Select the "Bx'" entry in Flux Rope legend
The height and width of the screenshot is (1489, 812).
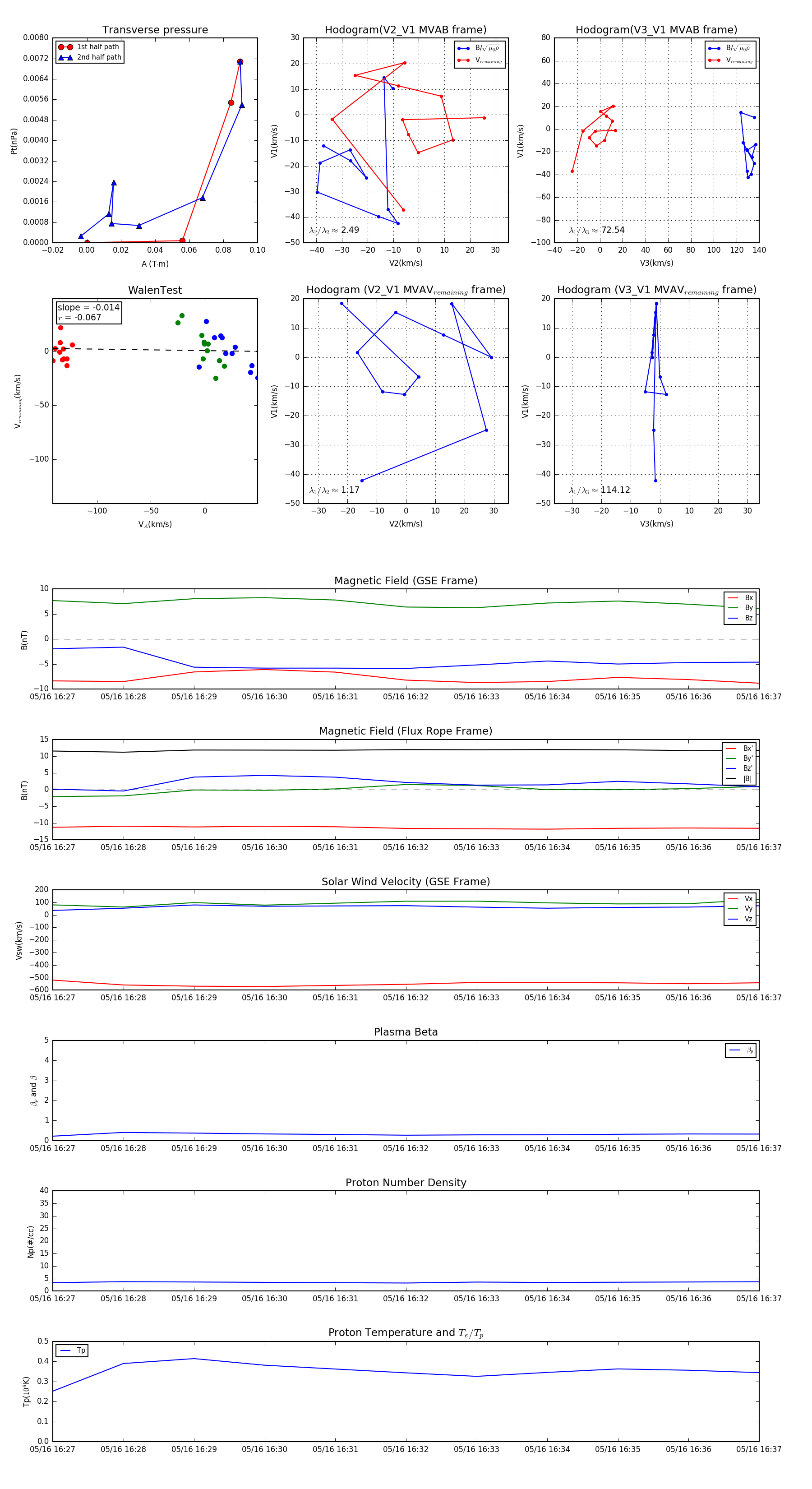point(739,749)
